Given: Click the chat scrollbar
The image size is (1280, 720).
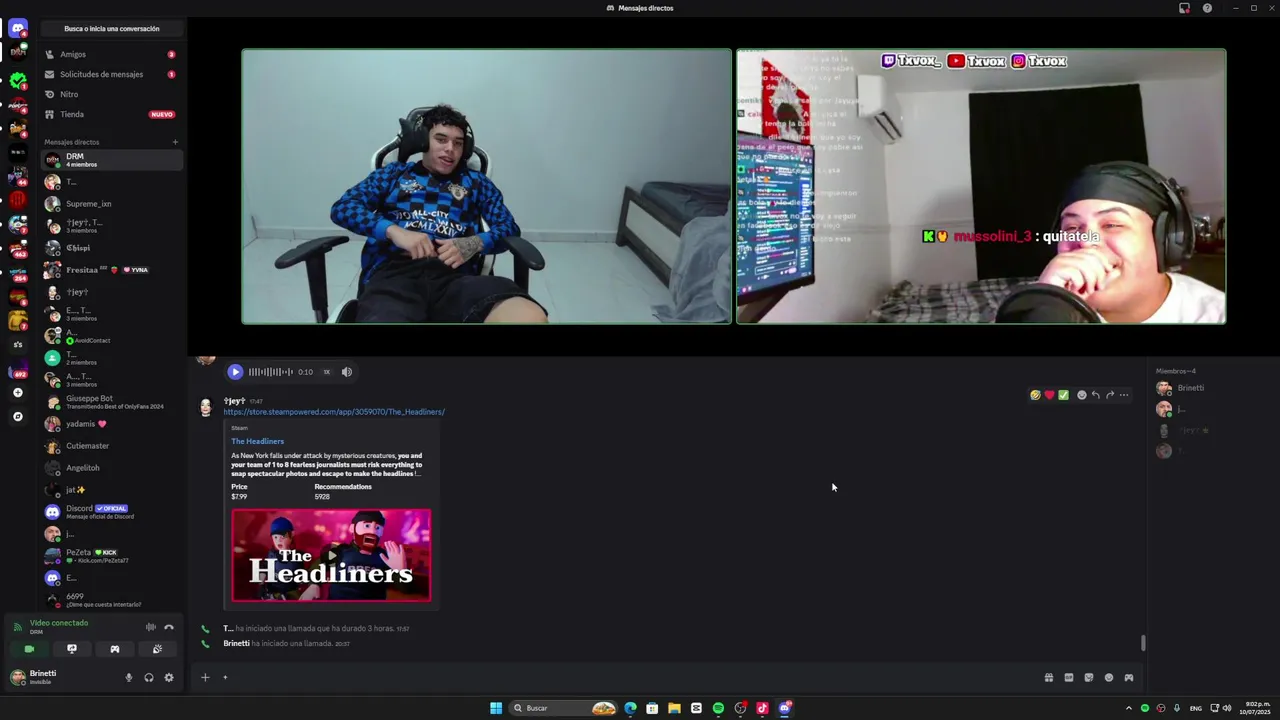Looking at the screenshot, I should (x=1143, y=642).
